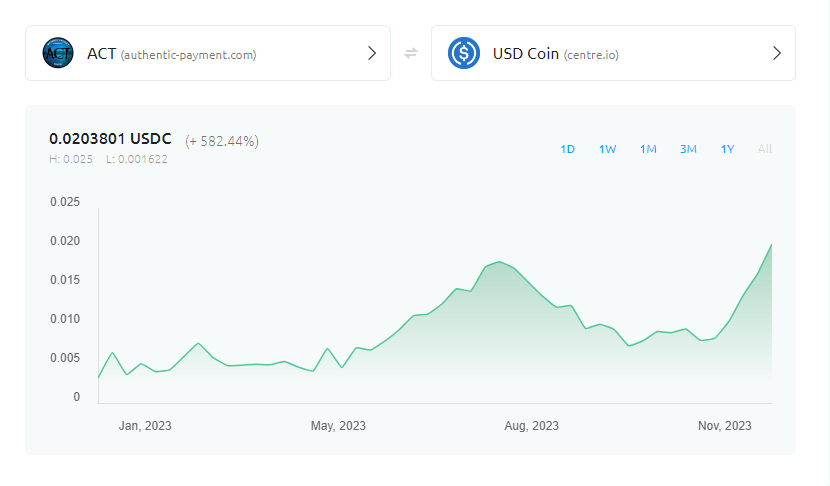Viewport: 830px width, 486px height.
Task: Click the Jan, 2023 axis label
Action: pyautogui.click(x=145, y=426)
